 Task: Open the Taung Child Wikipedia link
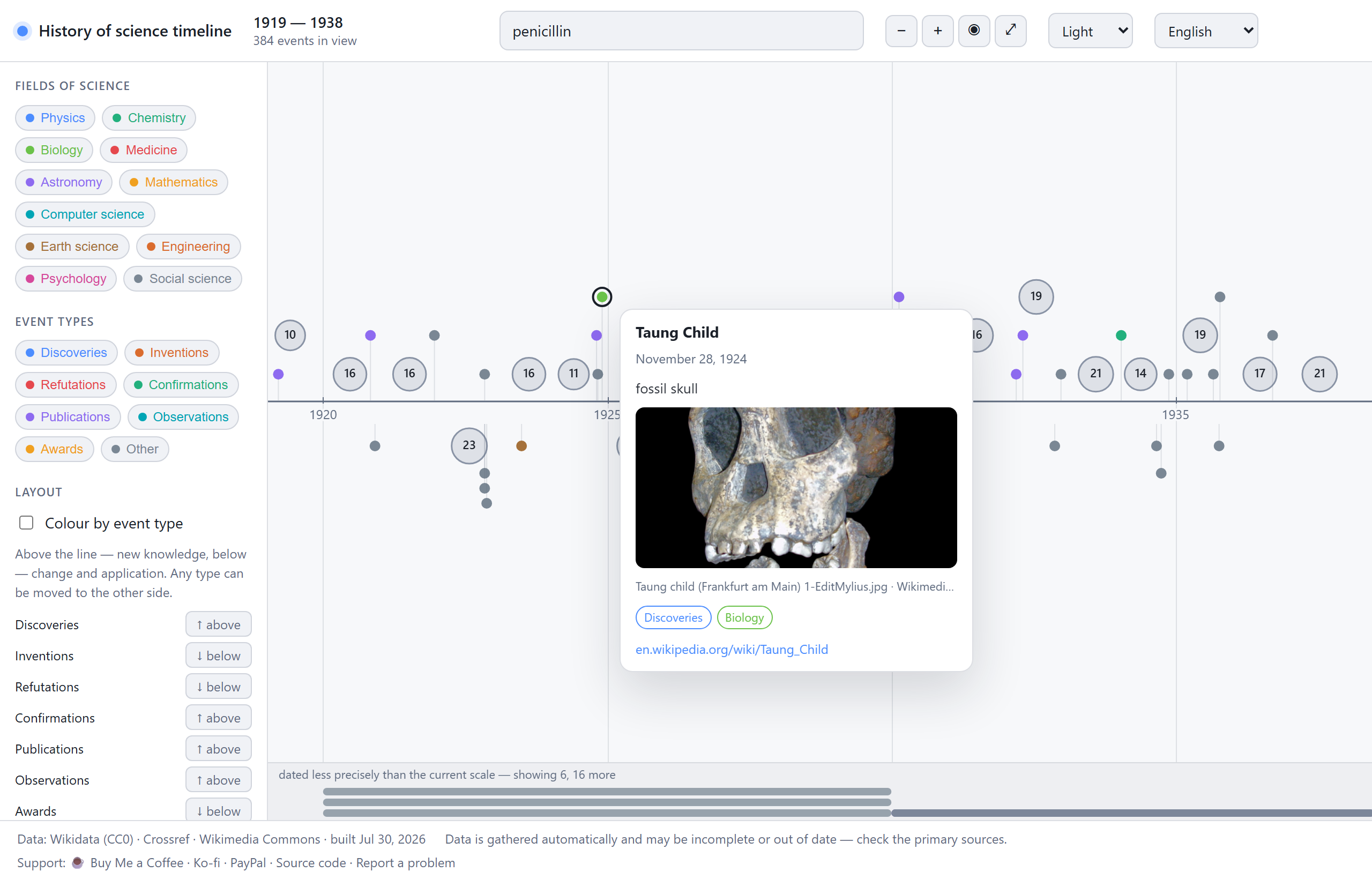tap(732, 650)
